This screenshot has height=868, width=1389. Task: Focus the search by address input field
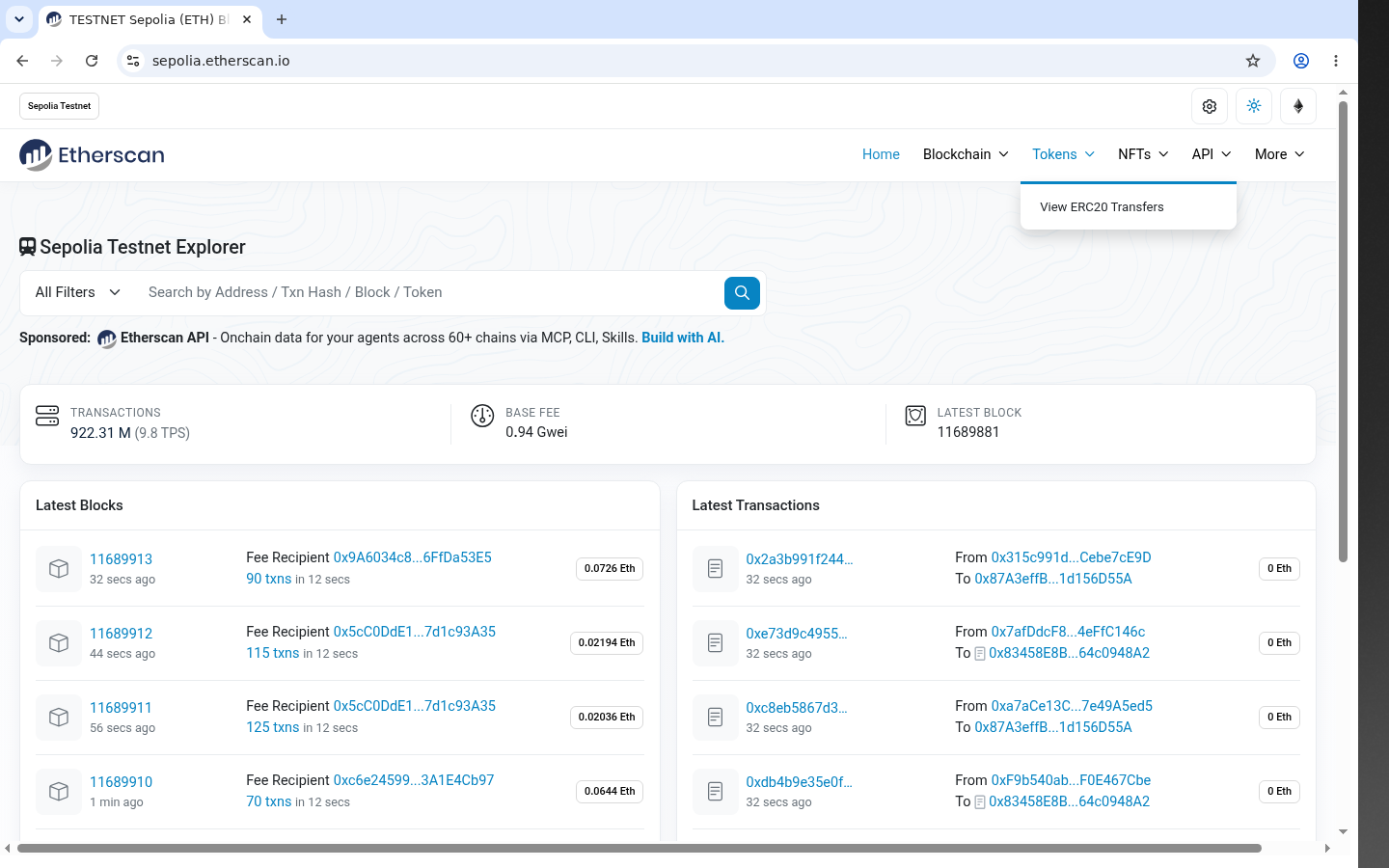pos(429,292)
